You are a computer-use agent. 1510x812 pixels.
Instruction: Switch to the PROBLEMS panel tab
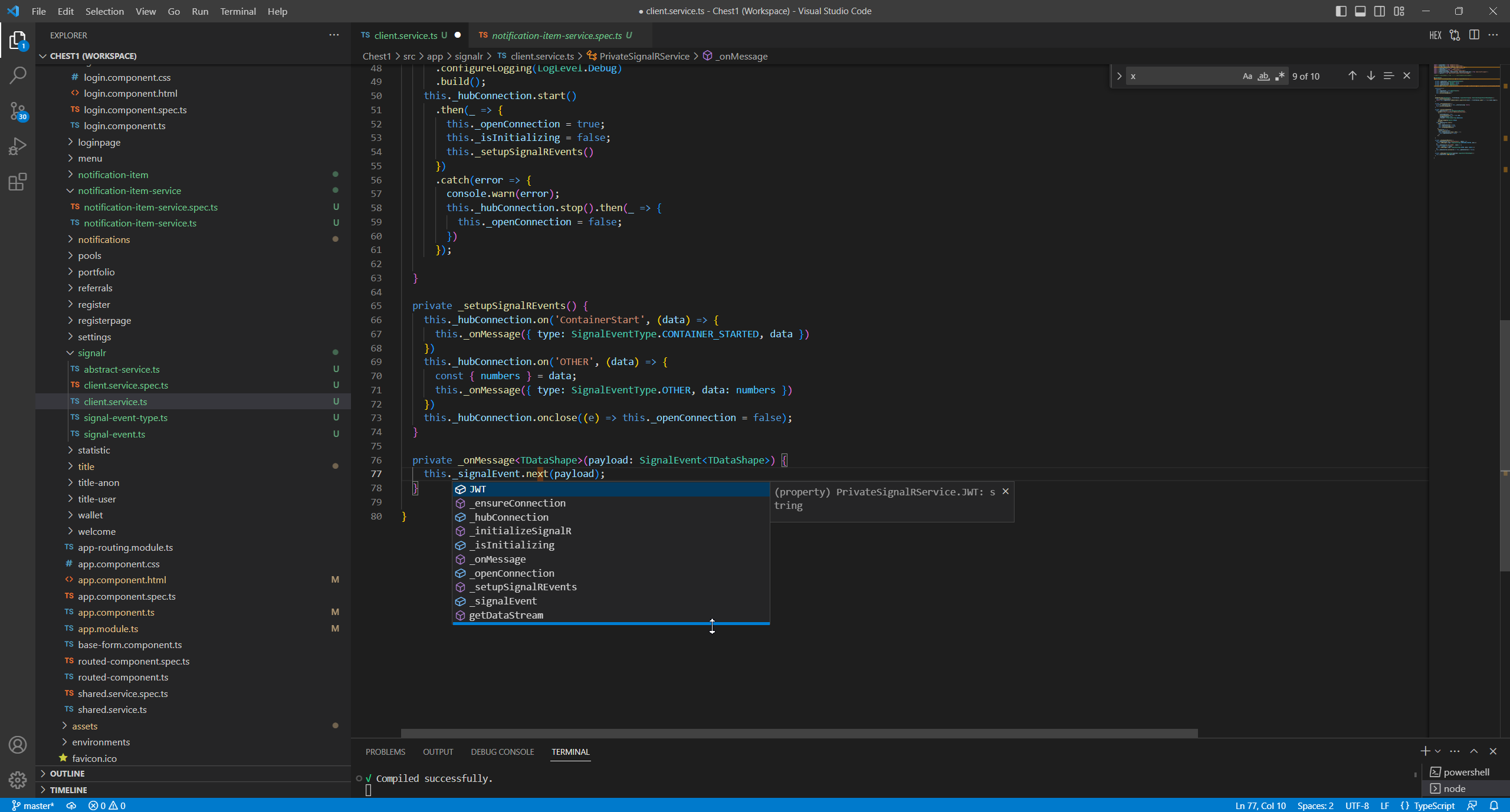pos(385,752)
